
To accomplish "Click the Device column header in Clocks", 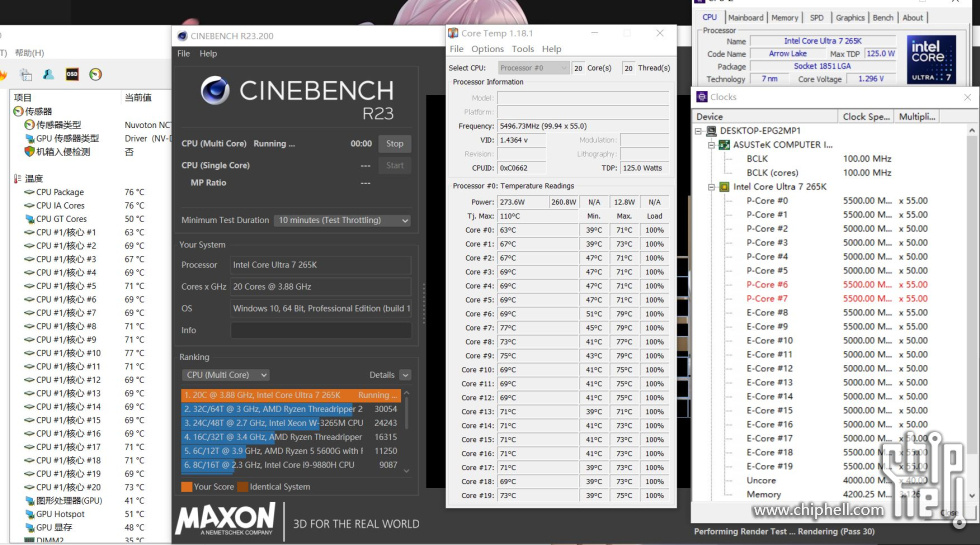I will pyautogui.click(x=765, y=117).
